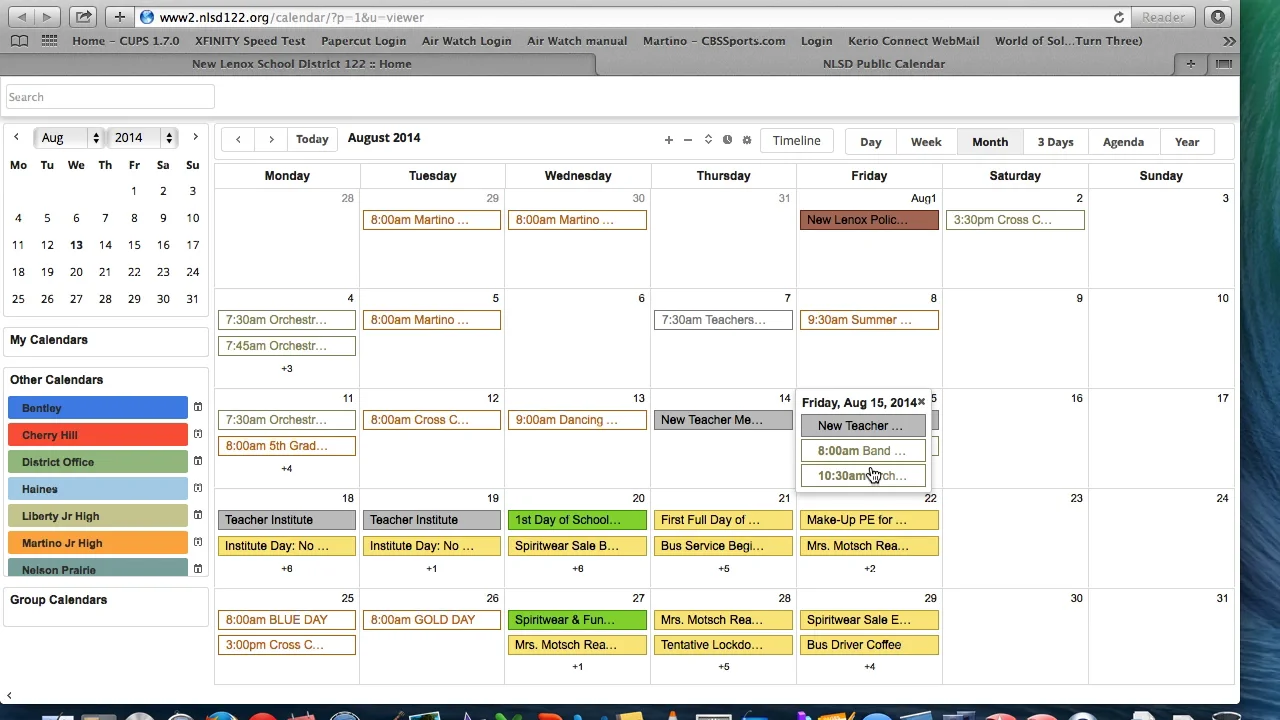This screenshot has height=720, width=1280.
Task: Toggle the Cherry Hill calendar
Action: 98,435
